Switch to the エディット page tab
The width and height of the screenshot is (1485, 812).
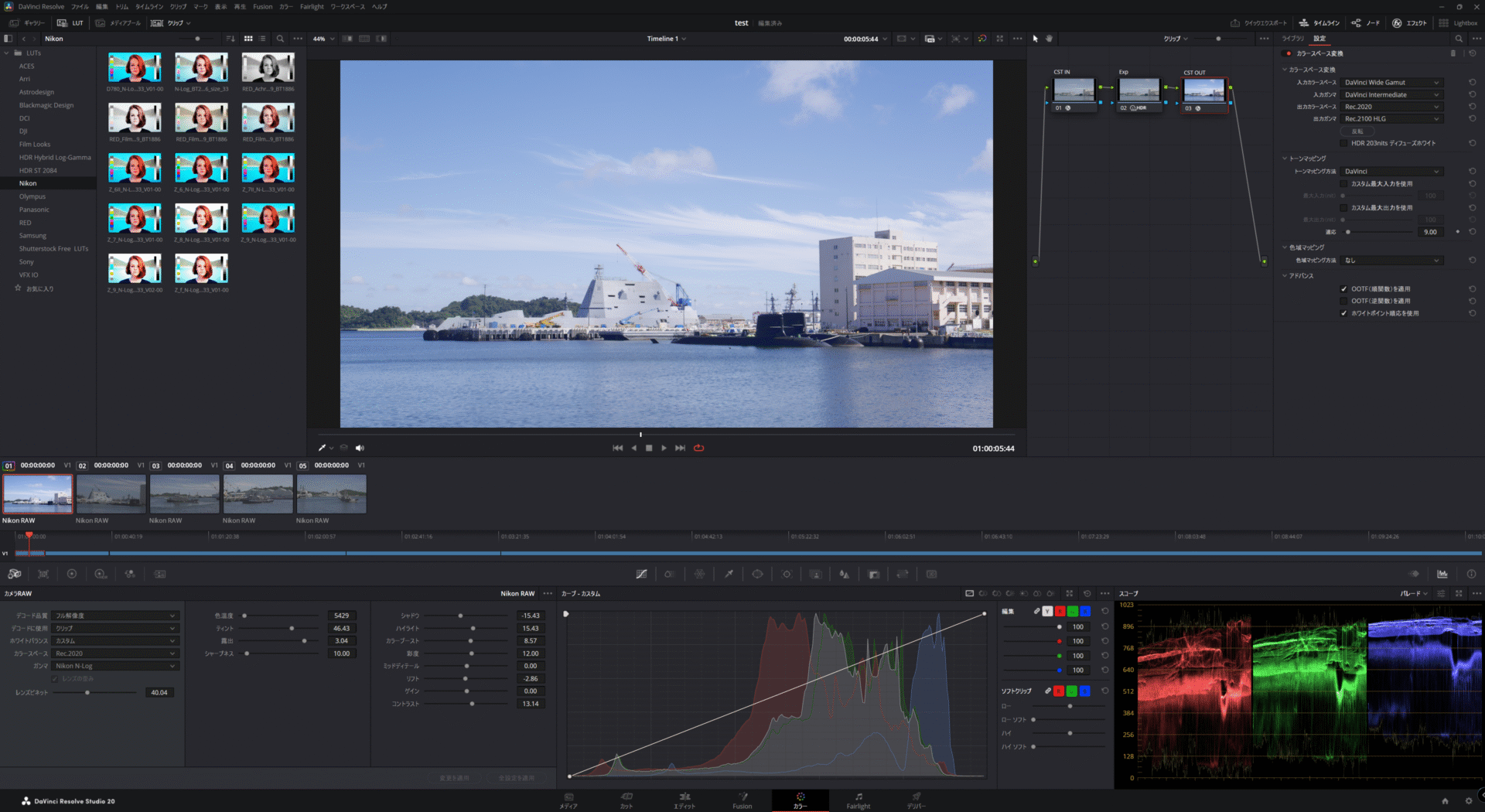pos(684,800)
